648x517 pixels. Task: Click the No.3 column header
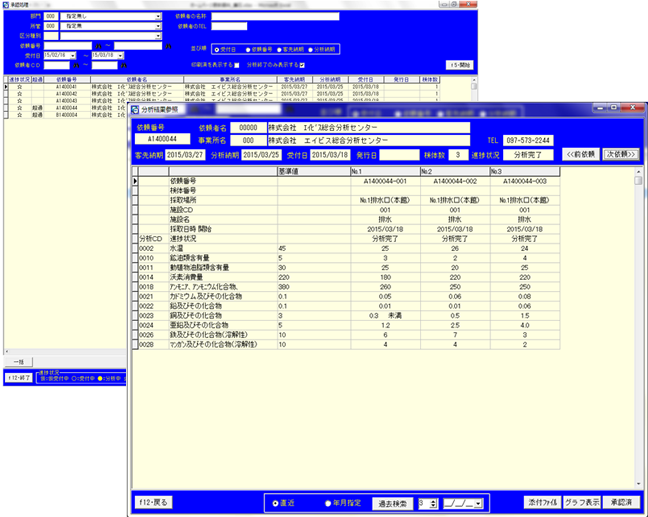[525, 172]
